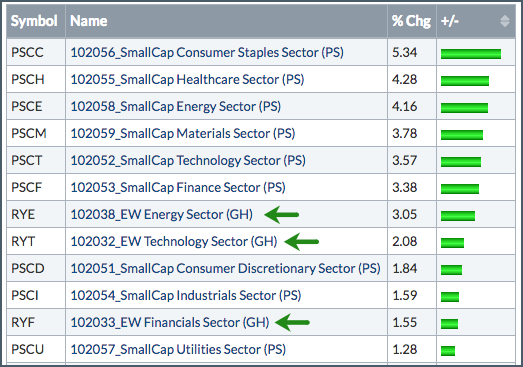Click the PSCU green change bar
This screenshot has height=367, width=523.
coord(448,351)
